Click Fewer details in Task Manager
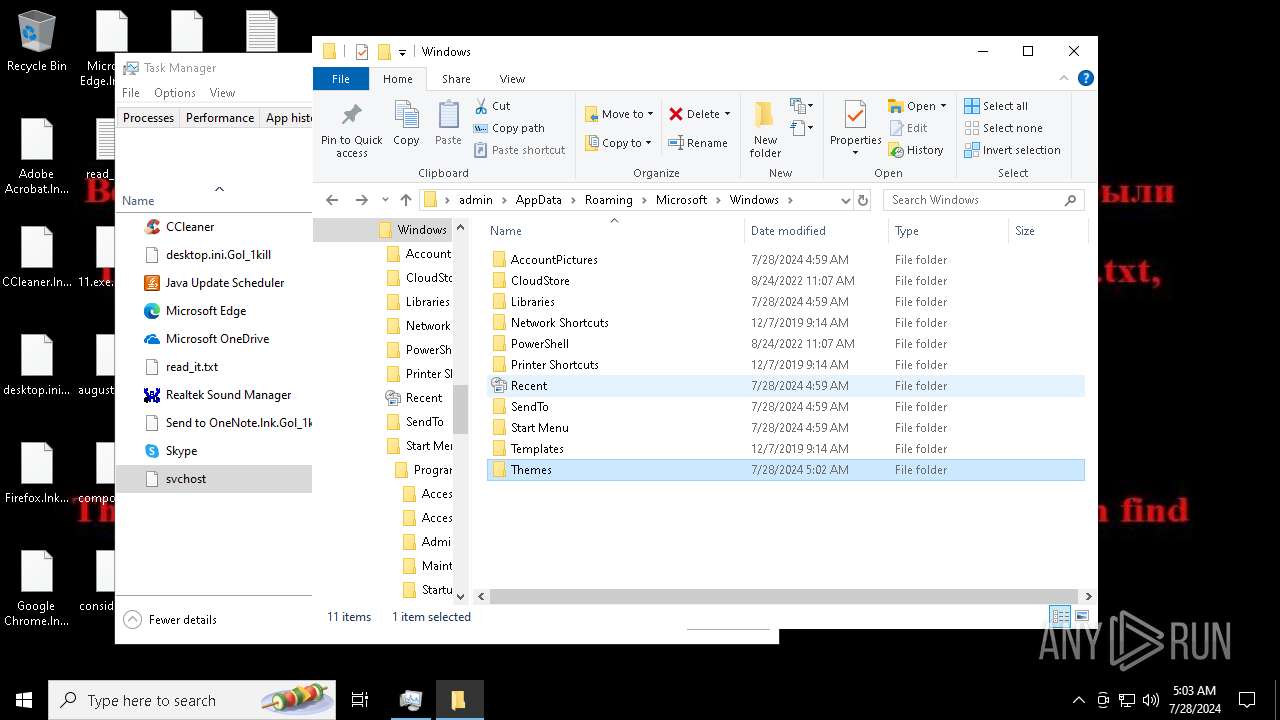 (170, 620)
